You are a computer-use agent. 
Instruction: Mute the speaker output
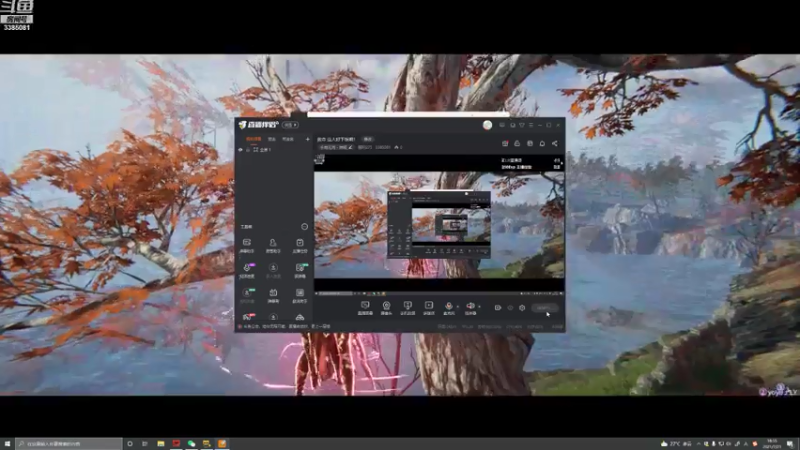[x=470, y=308]
